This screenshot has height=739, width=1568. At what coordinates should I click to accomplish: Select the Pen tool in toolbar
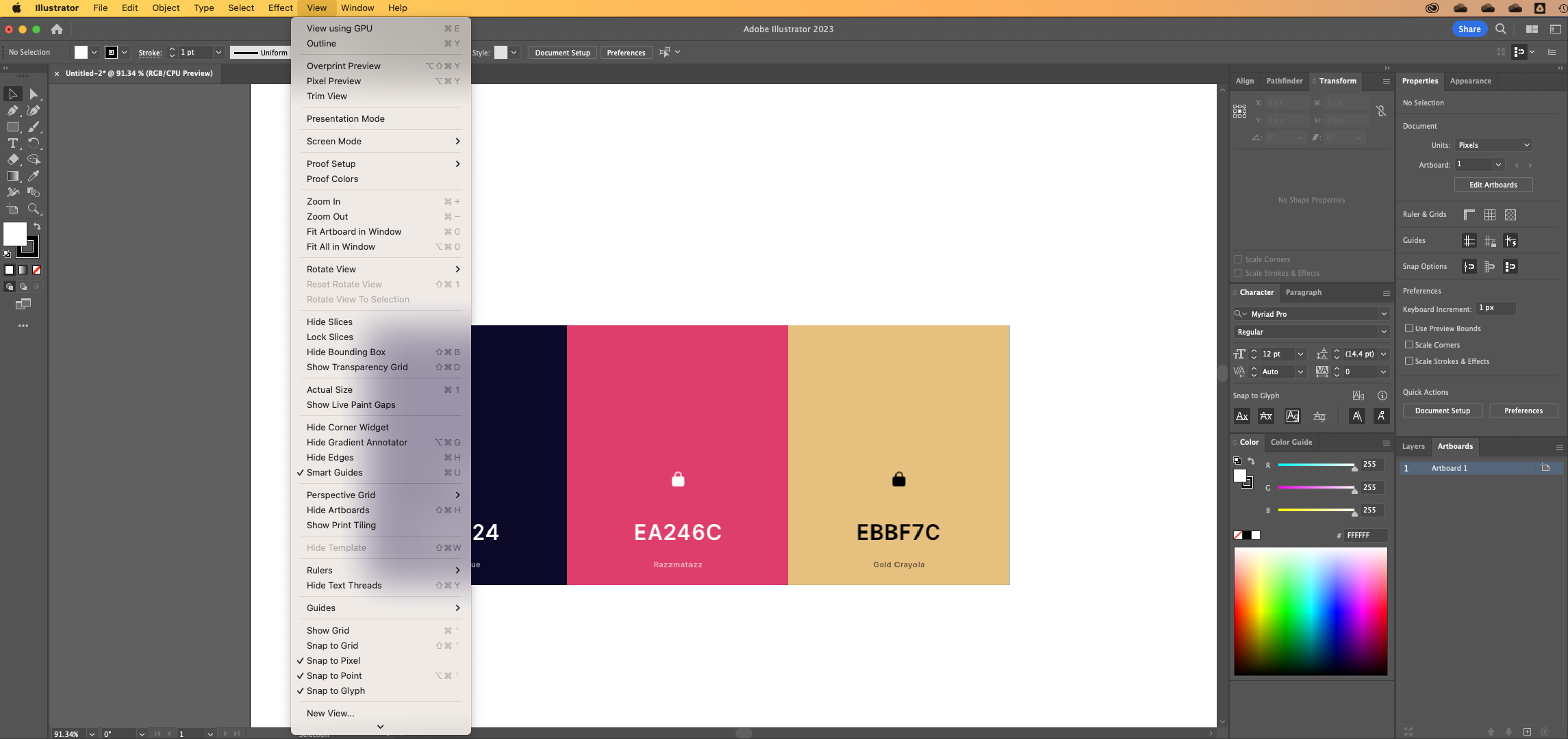(x=12, y=110)
